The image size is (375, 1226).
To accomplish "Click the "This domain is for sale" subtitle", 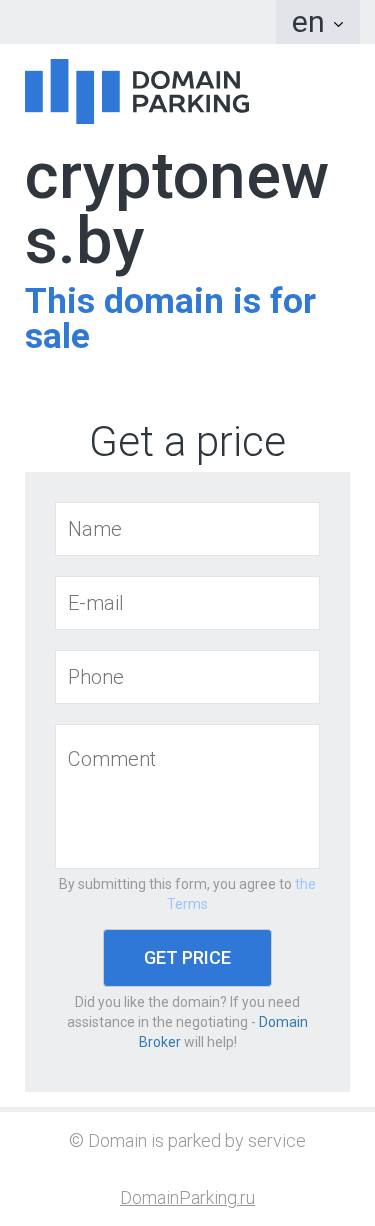I will tap(170, 318).
